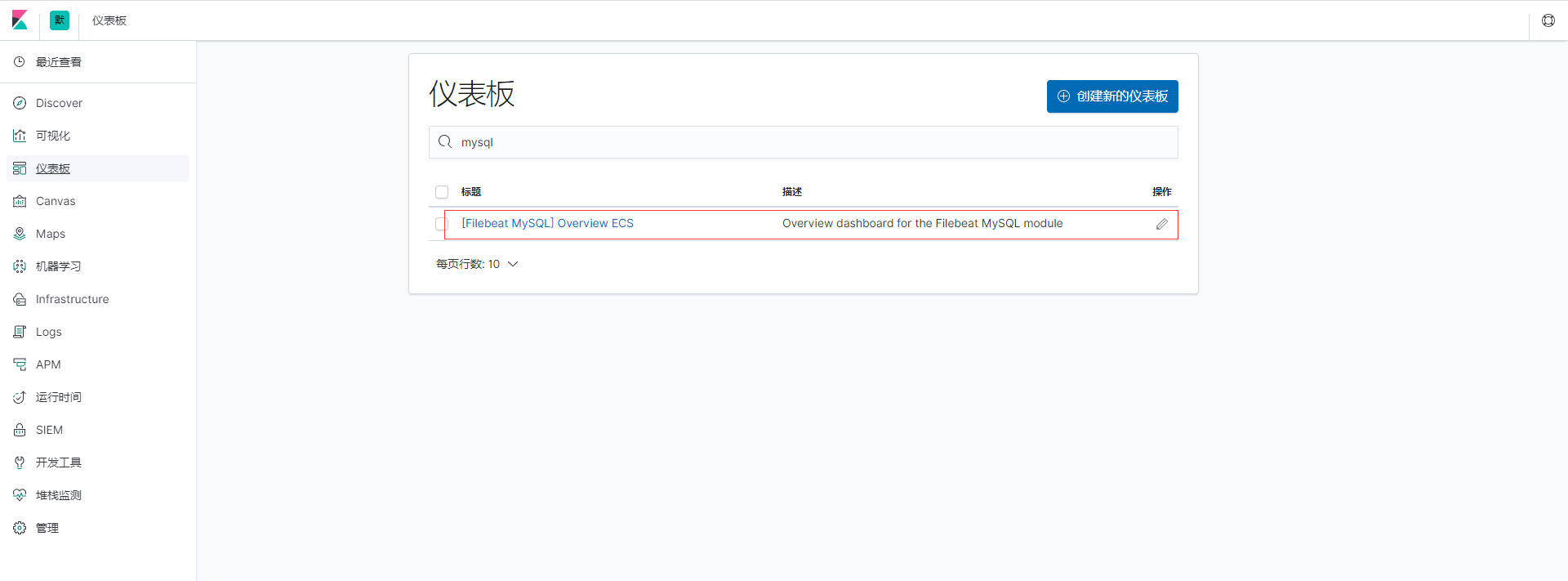The width and height of the screenshot is (1568, 581).
Task: Click the Discover compass icon
Action: click(x=20, y=103)
